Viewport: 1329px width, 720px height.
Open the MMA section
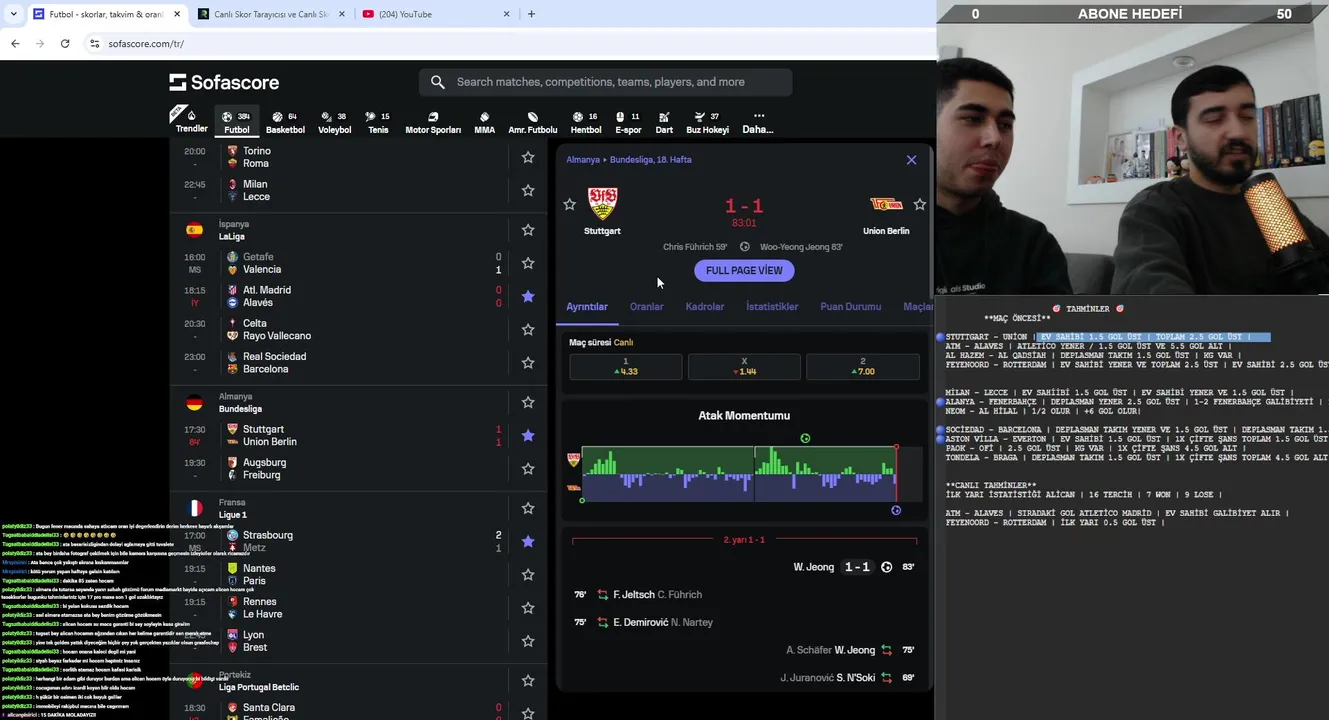point(484,122)
